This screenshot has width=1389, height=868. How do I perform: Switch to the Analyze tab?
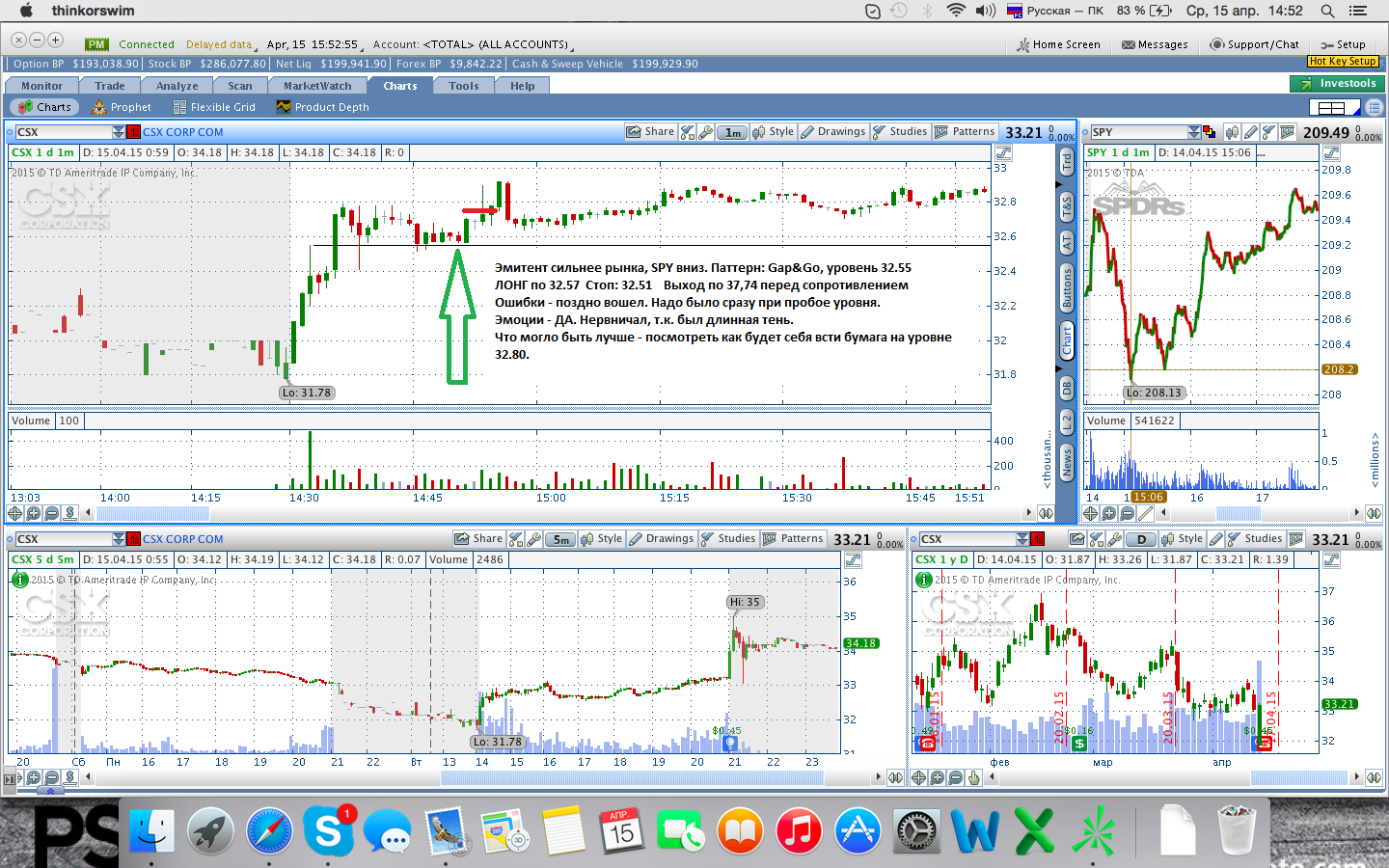pyautogui.click(x=177, y=86)
